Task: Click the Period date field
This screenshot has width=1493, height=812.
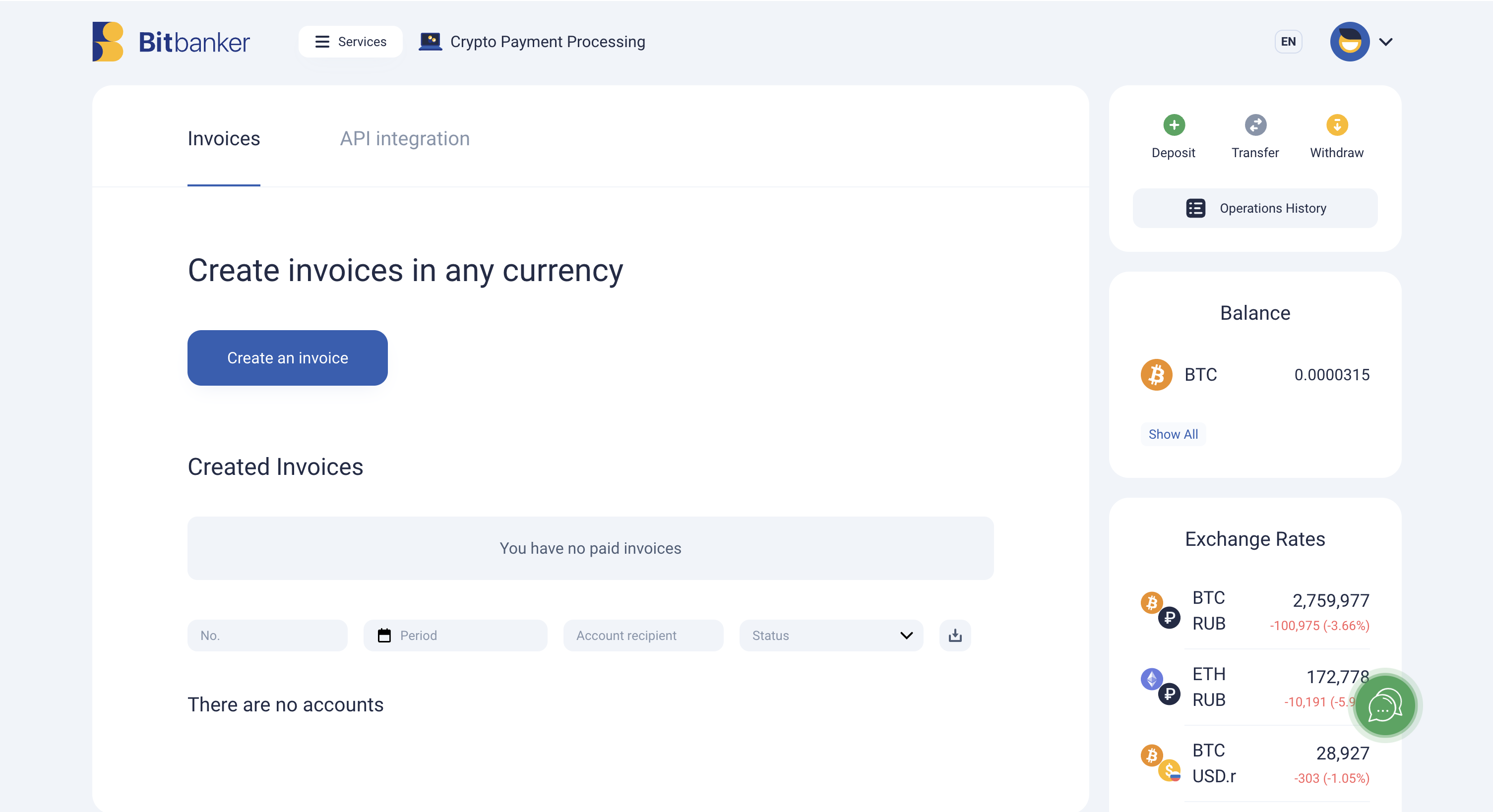Action: [455, 636]
